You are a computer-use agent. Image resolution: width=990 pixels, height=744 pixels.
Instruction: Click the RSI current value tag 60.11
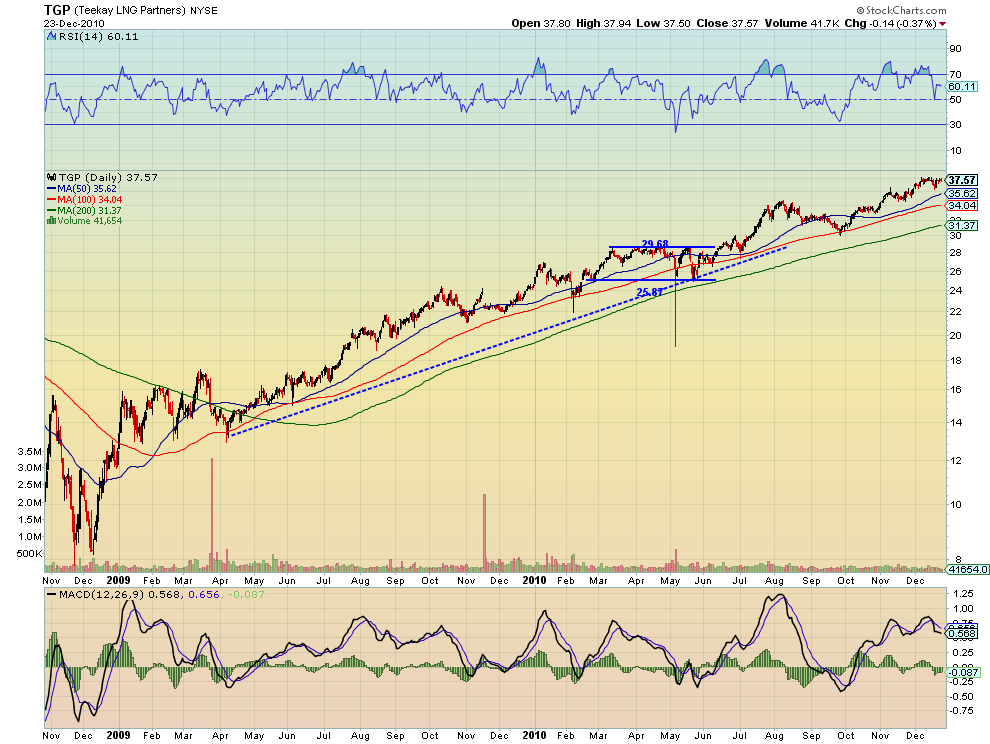tap(962, 87)
